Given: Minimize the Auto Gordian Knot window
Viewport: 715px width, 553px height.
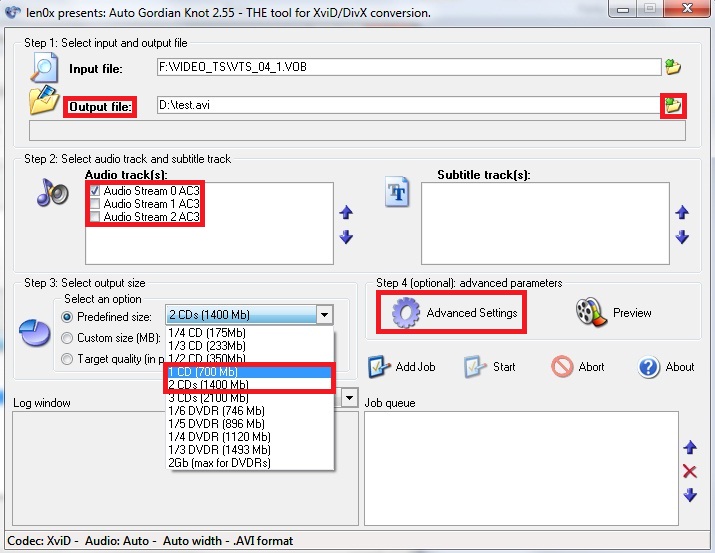Looking at the screenshot, I should click(623, 9).
